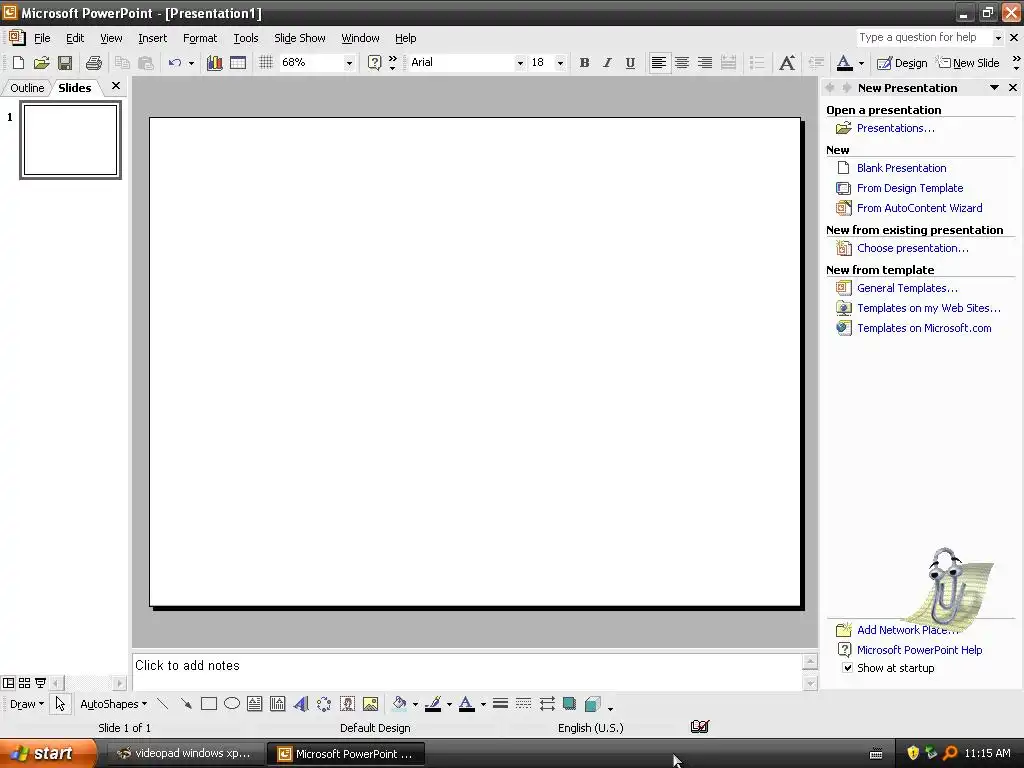Click the Fill Color paint bucket

[399, 704]
